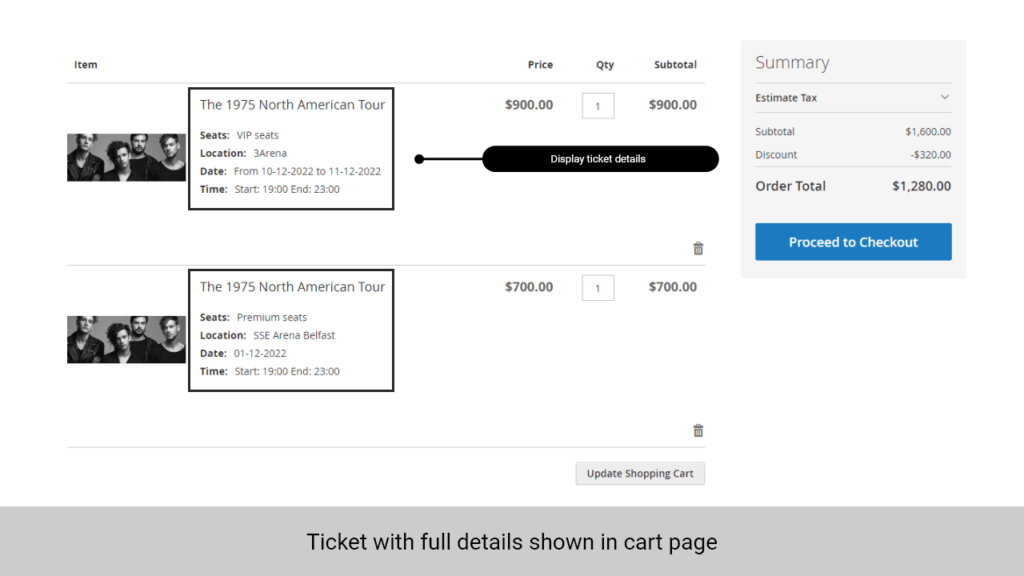Select the Subtotal column header in cart table
1024x576 pixels.
(x=675, y=65)
